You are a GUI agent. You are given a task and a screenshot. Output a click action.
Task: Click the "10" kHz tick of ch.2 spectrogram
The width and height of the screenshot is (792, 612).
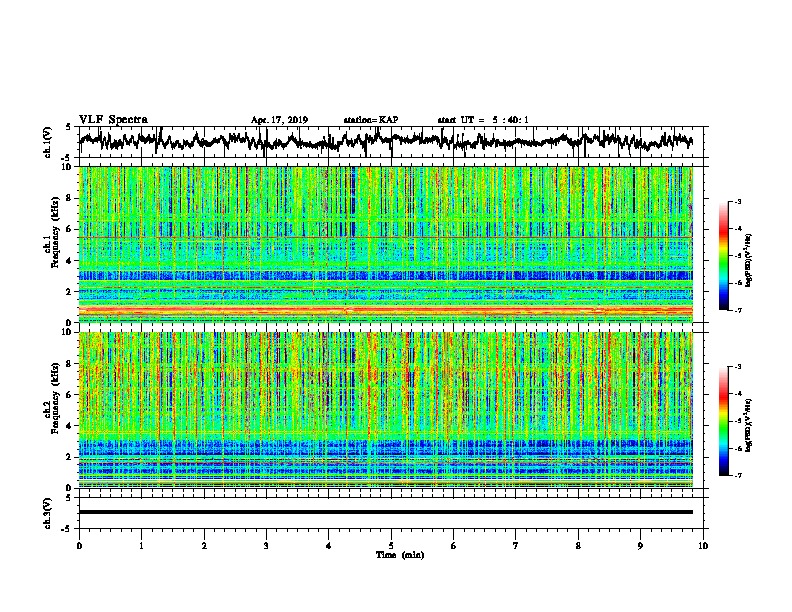point(69,332)
